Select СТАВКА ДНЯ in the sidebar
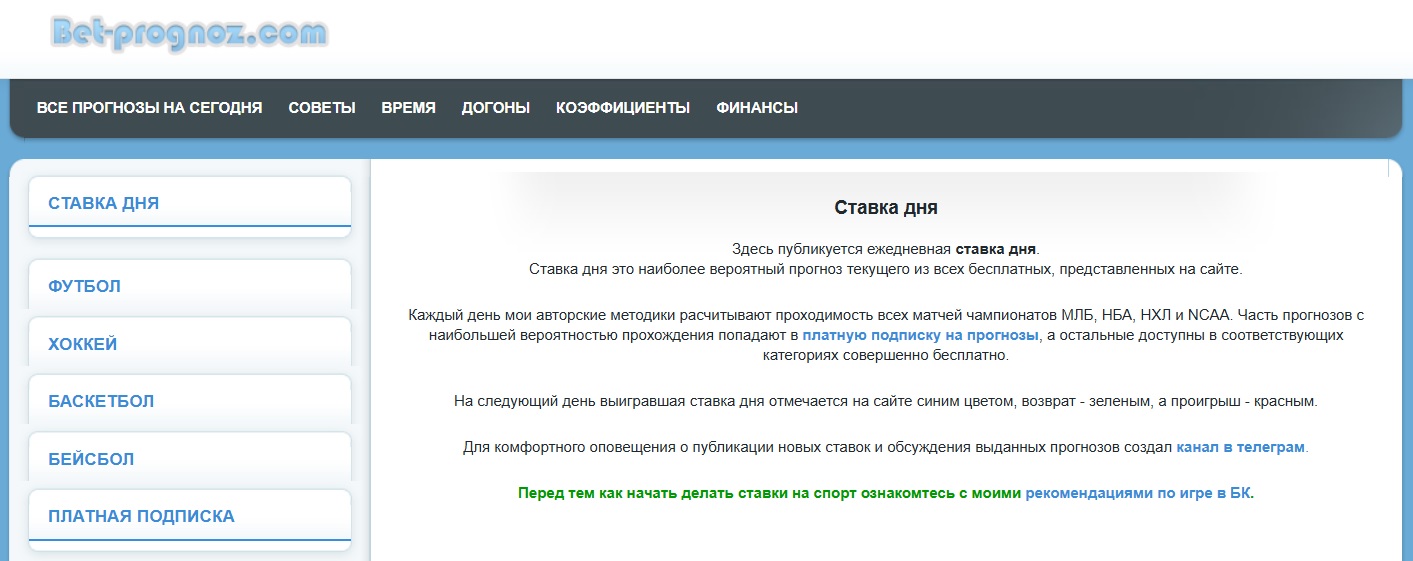 [x=104, y=203]
